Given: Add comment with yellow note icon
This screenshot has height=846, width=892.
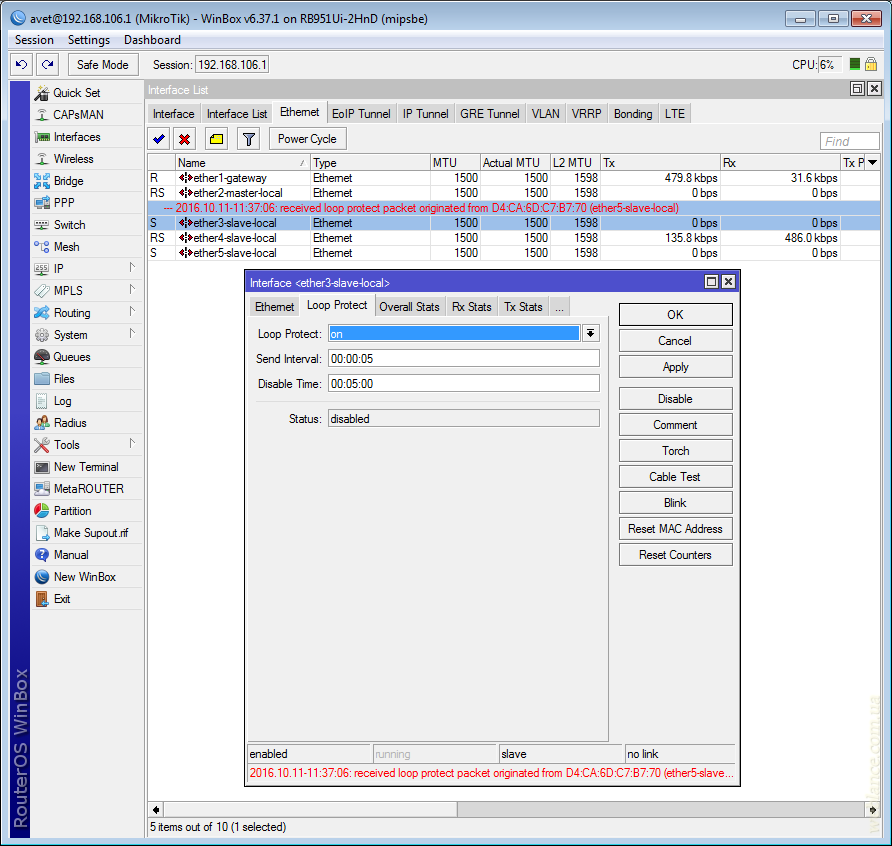Looking at the screenshot, I should pyautogui.click(x=217, y=139).
